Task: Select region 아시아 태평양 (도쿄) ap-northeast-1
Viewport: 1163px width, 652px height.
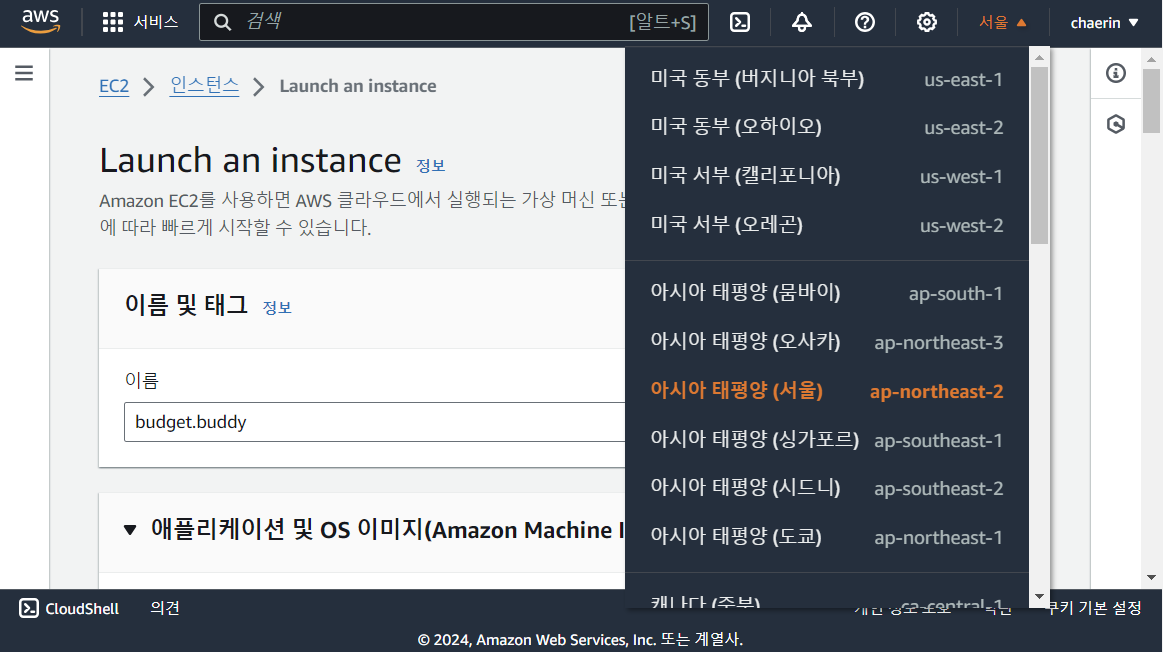Action: pos(826,537)
